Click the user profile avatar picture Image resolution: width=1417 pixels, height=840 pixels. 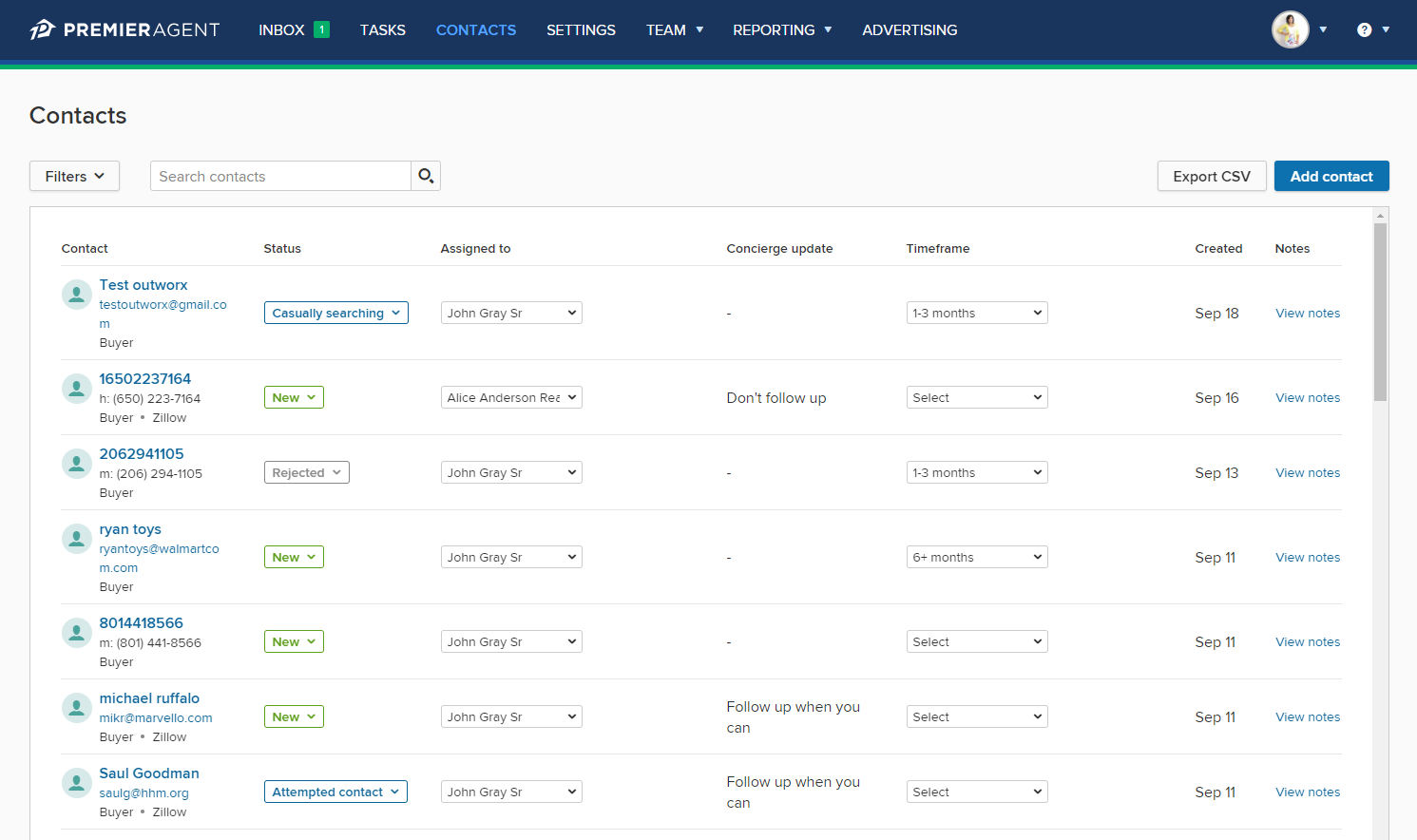pyautogui.click(x=1290, y=30)
